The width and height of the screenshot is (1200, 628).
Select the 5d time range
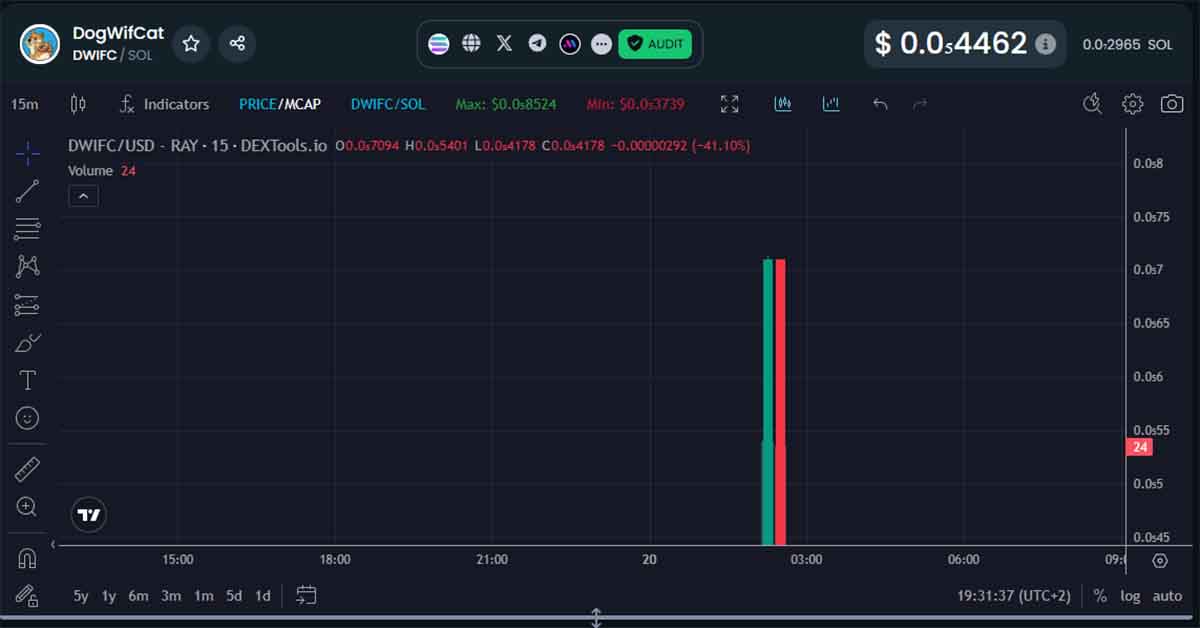[233, 596]
